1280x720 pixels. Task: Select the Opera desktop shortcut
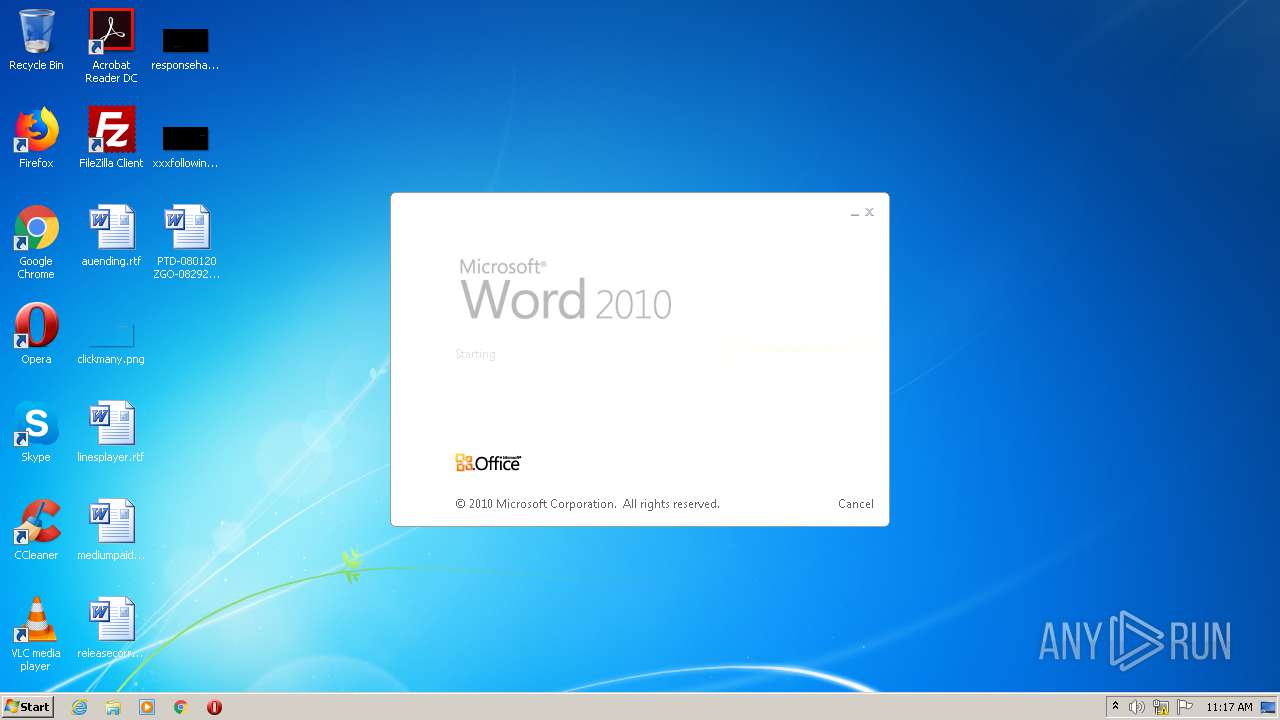click(36, 334)
